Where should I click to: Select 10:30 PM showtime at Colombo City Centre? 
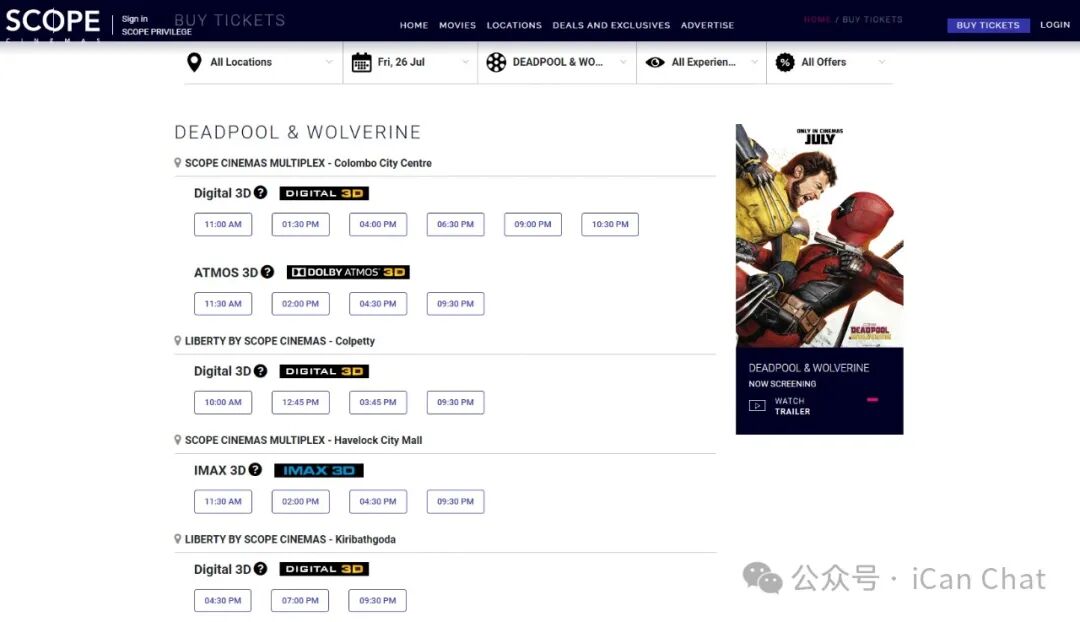tap(610, 225)
